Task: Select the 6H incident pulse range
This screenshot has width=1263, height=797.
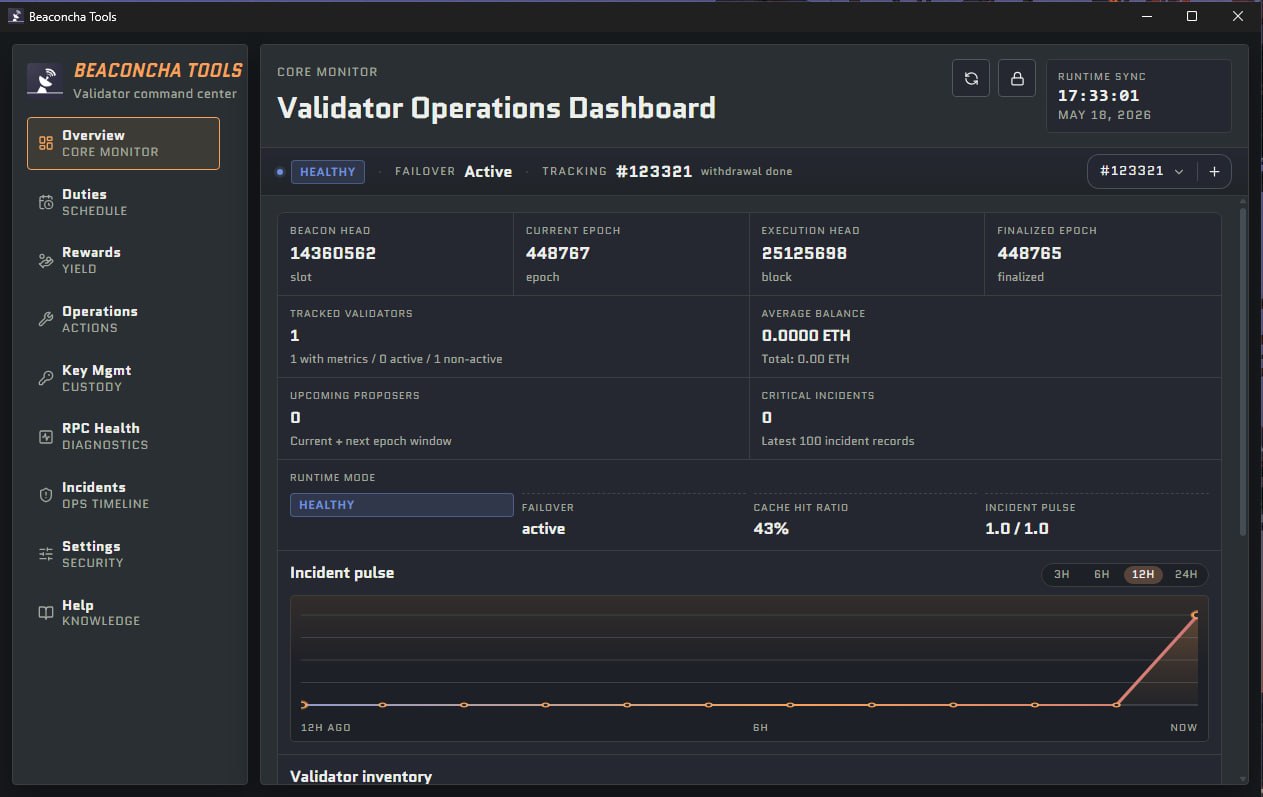Action: click(x=1102, y=574)
